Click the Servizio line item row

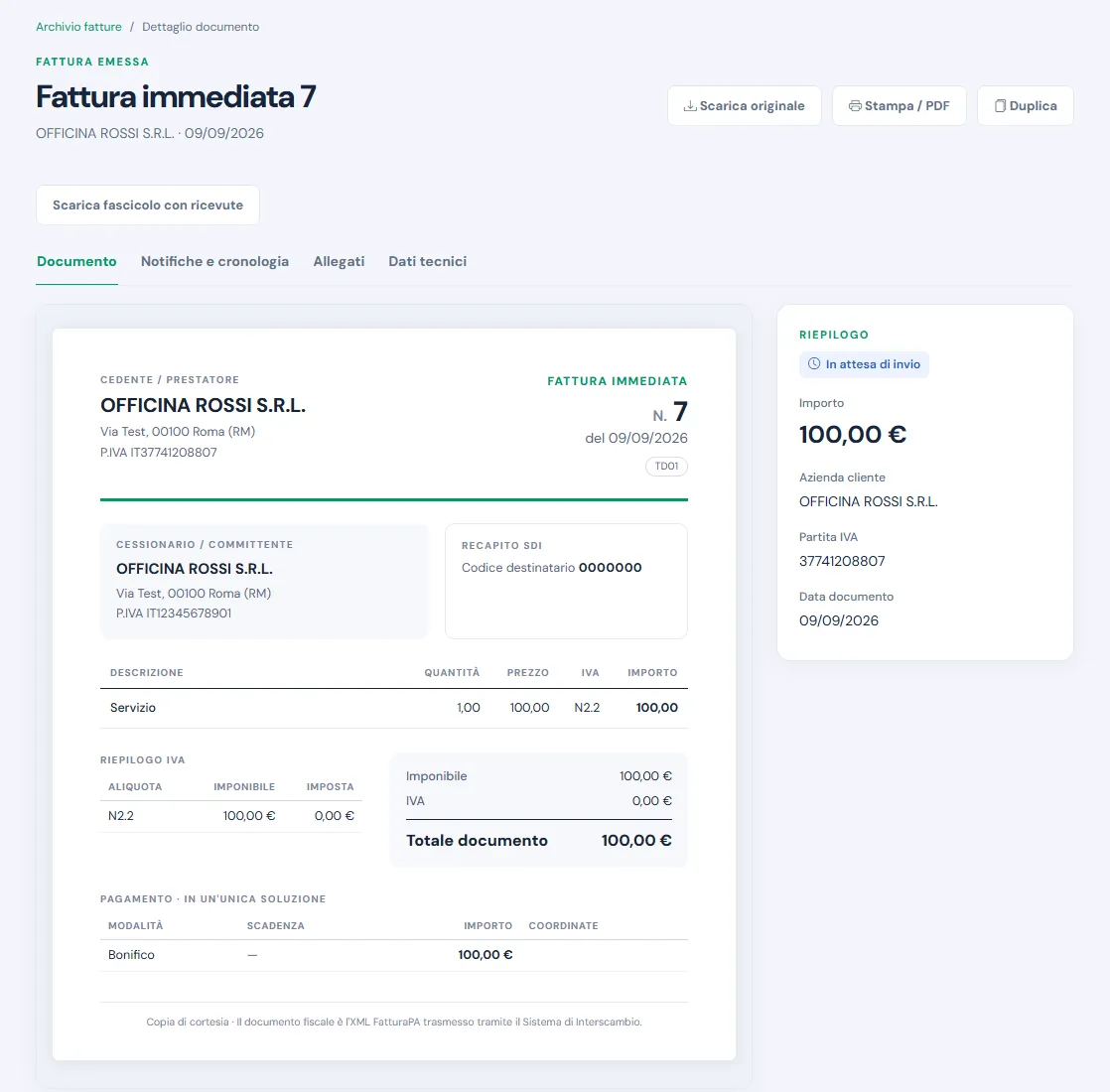[394, 708]
